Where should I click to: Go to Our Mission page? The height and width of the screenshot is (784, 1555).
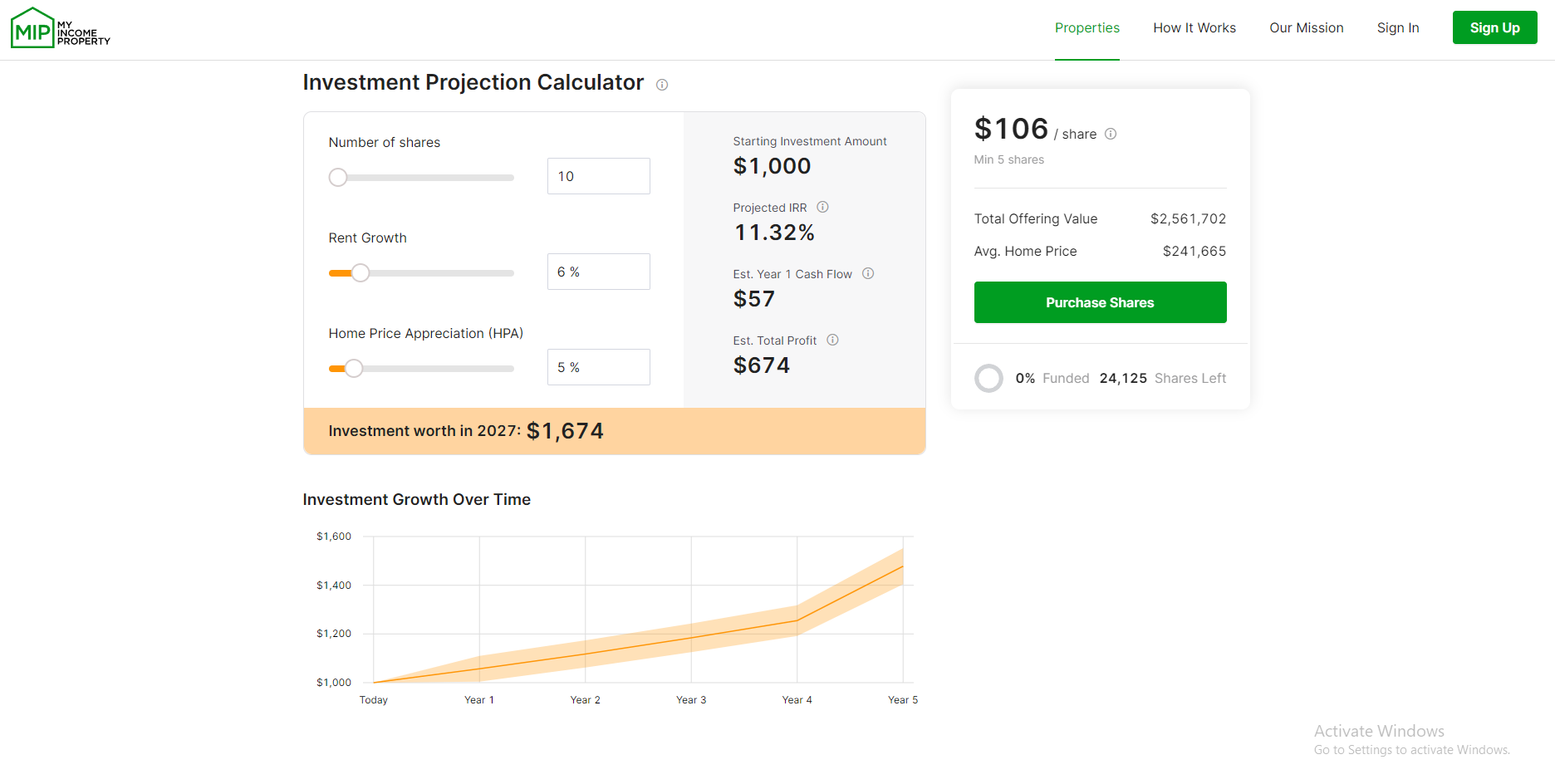[1306, 28]
